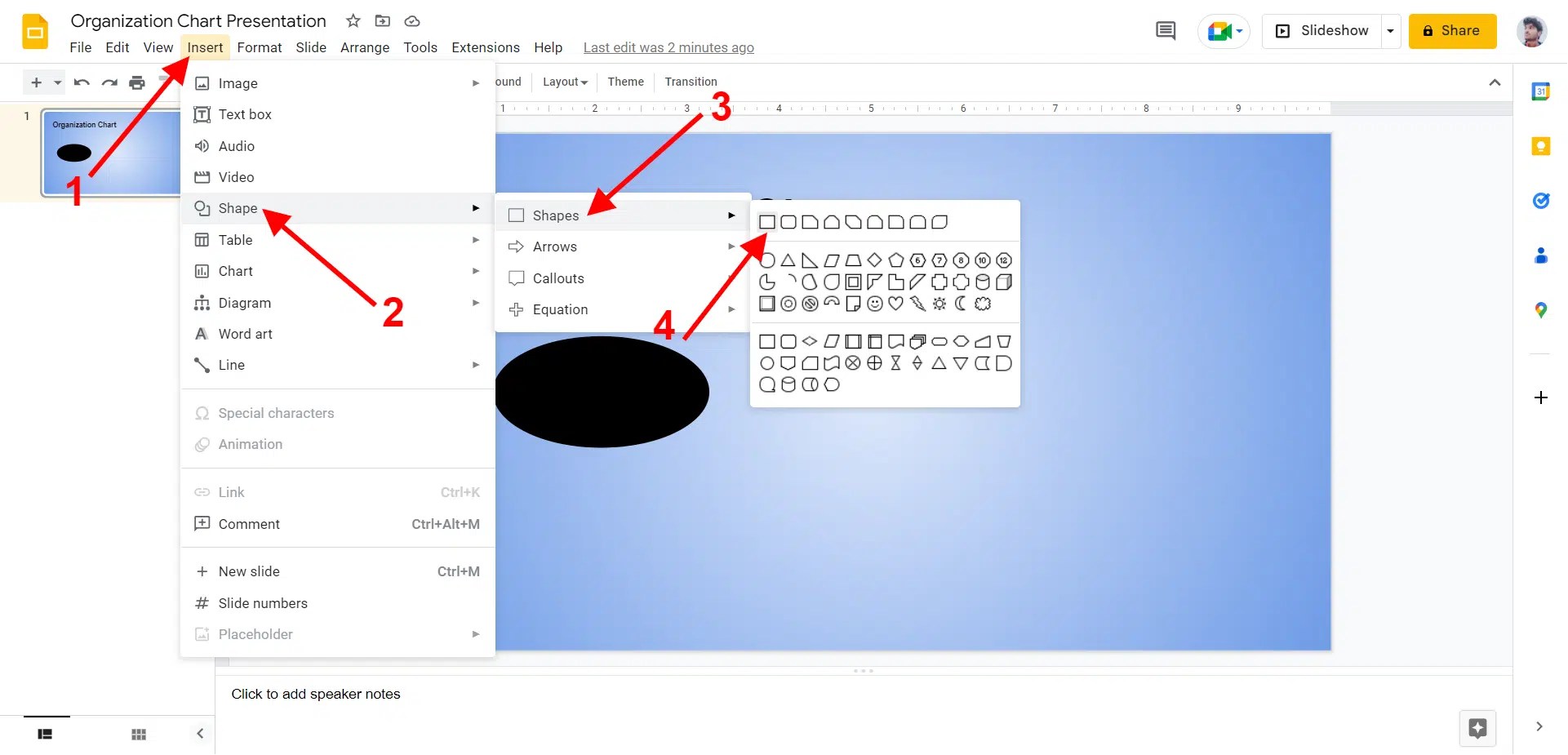Select the heart shape in the gallery
This screenshot has width=1568, height=755.
coord(896,304)
